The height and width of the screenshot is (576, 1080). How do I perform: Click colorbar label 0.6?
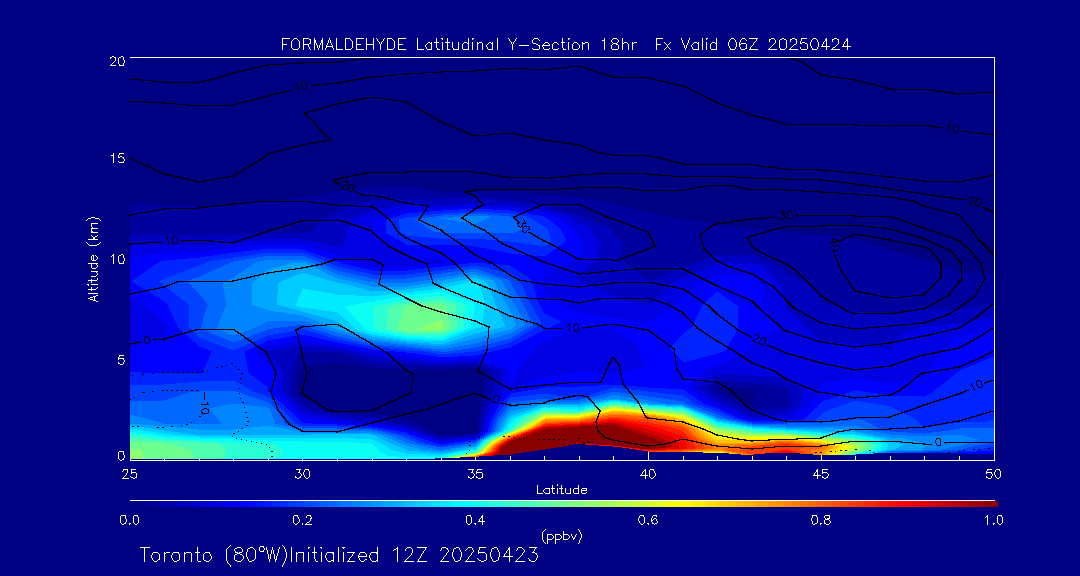pos(648,520)
